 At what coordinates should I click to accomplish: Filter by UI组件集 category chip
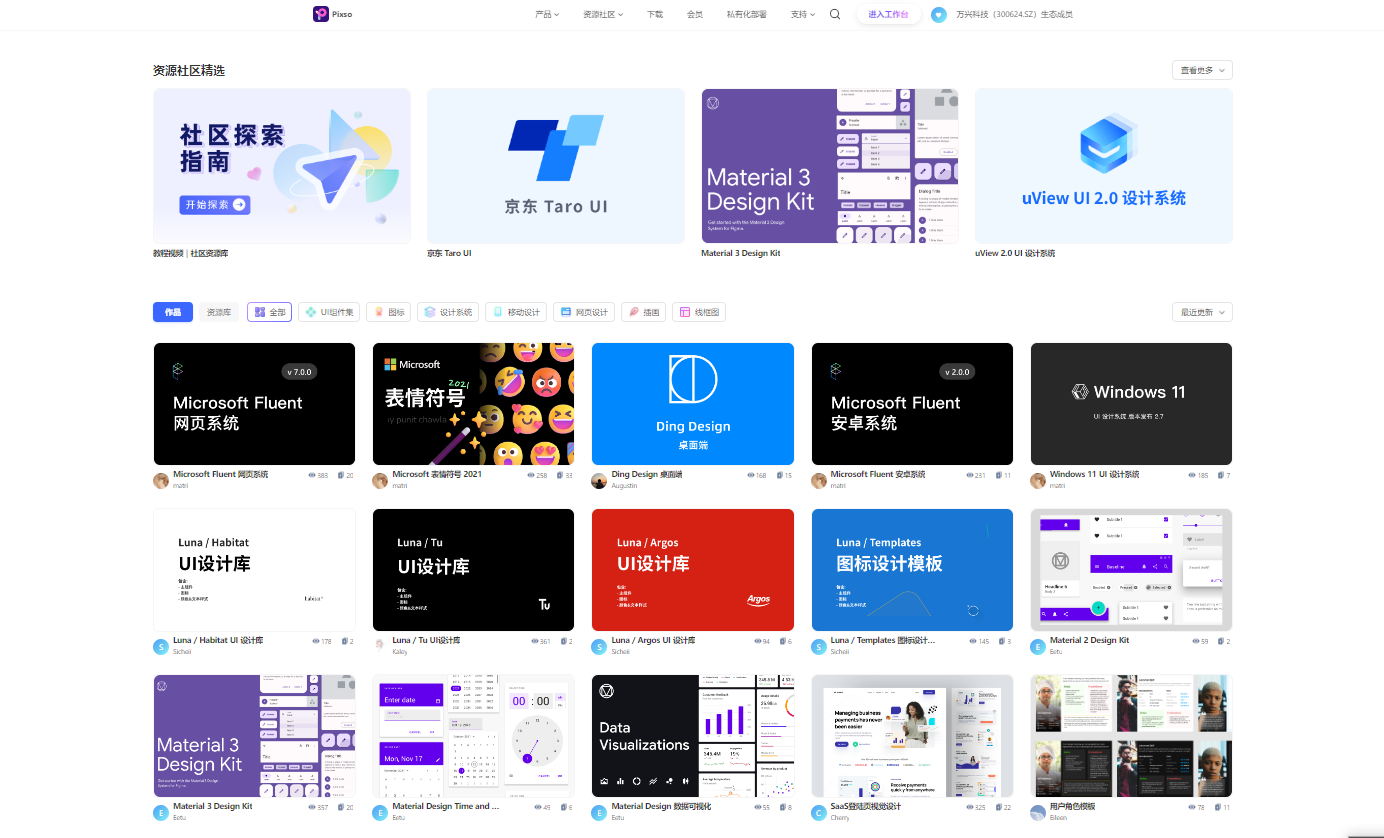pyautogui.click(x=329, y=312)
